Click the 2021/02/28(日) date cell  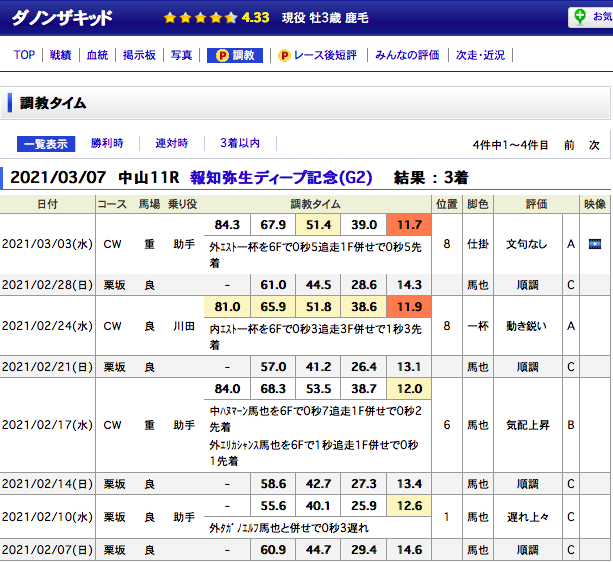click(47, 285)
